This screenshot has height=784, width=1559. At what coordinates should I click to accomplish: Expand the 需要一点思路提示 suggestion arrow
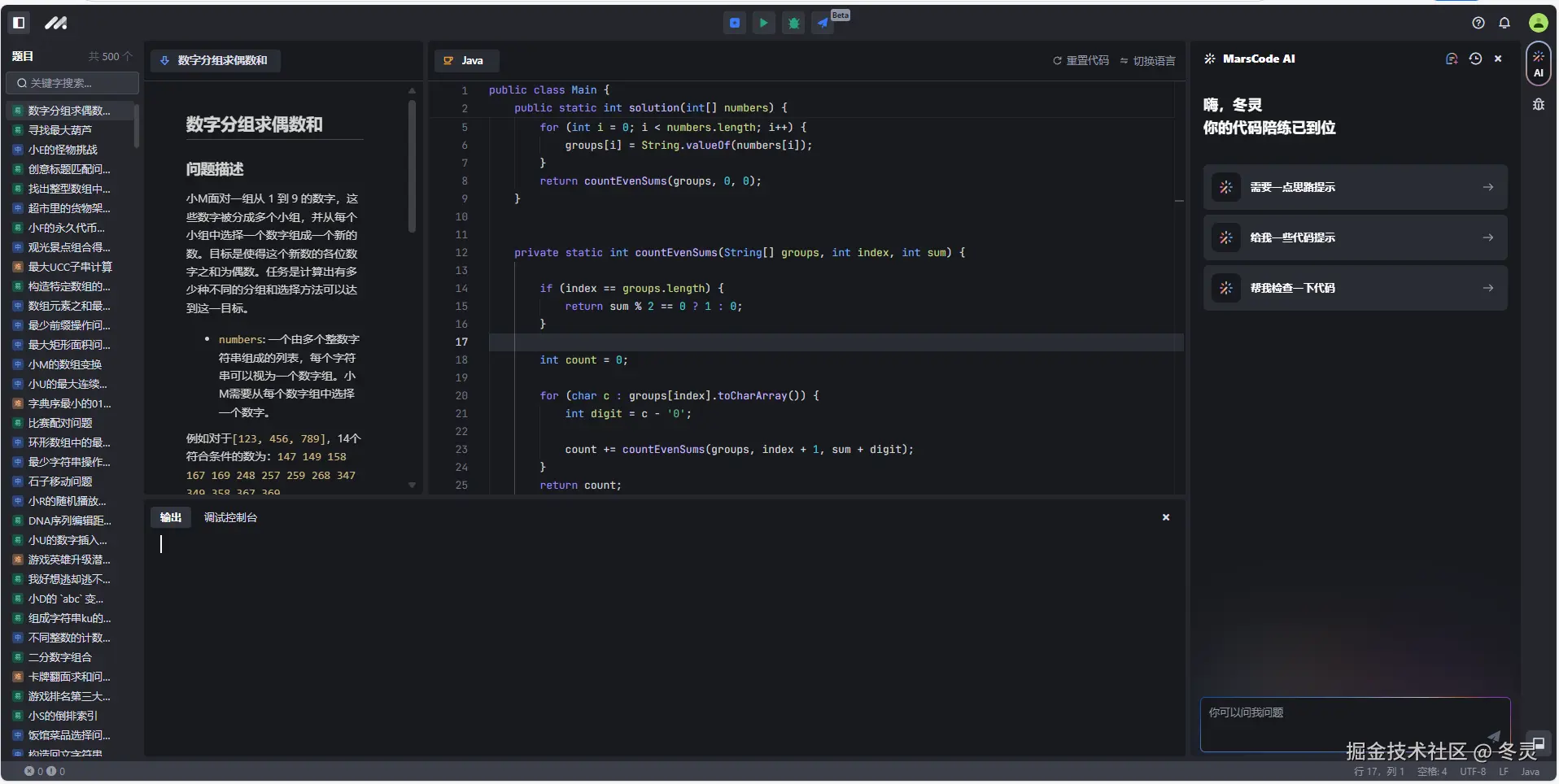tap(1487, 188)
